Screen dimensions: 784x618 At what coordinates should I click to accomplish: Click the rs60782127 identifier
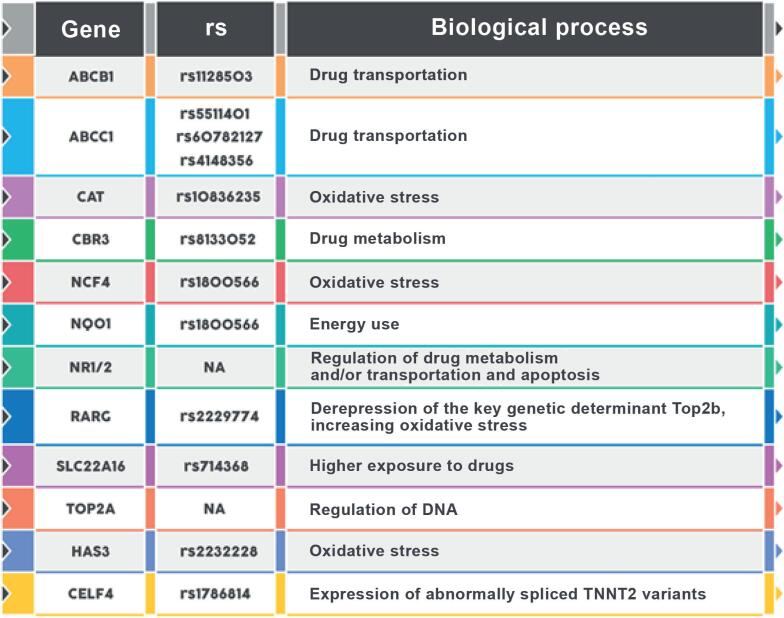point(220,136)
